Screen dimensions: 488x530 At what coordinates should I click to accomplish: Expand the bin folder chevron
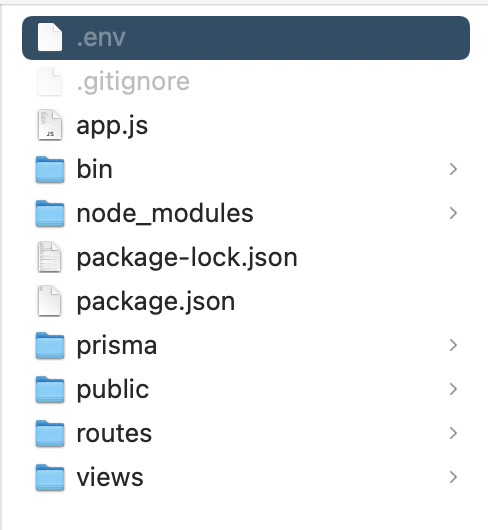coord(453,169)
